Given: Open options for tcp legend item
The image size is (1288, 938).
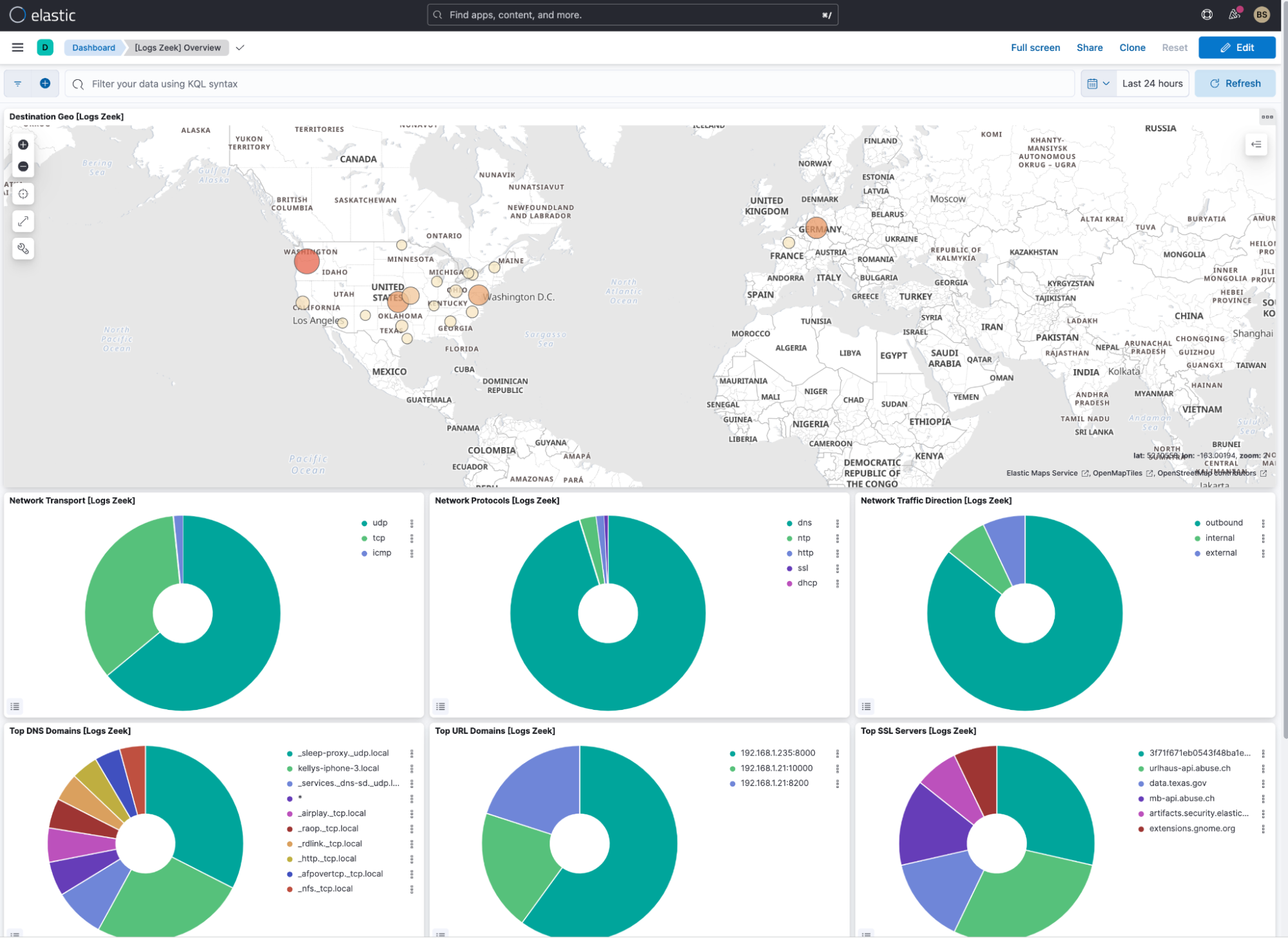Looking at the screenshot, I should tap(412, 538).
